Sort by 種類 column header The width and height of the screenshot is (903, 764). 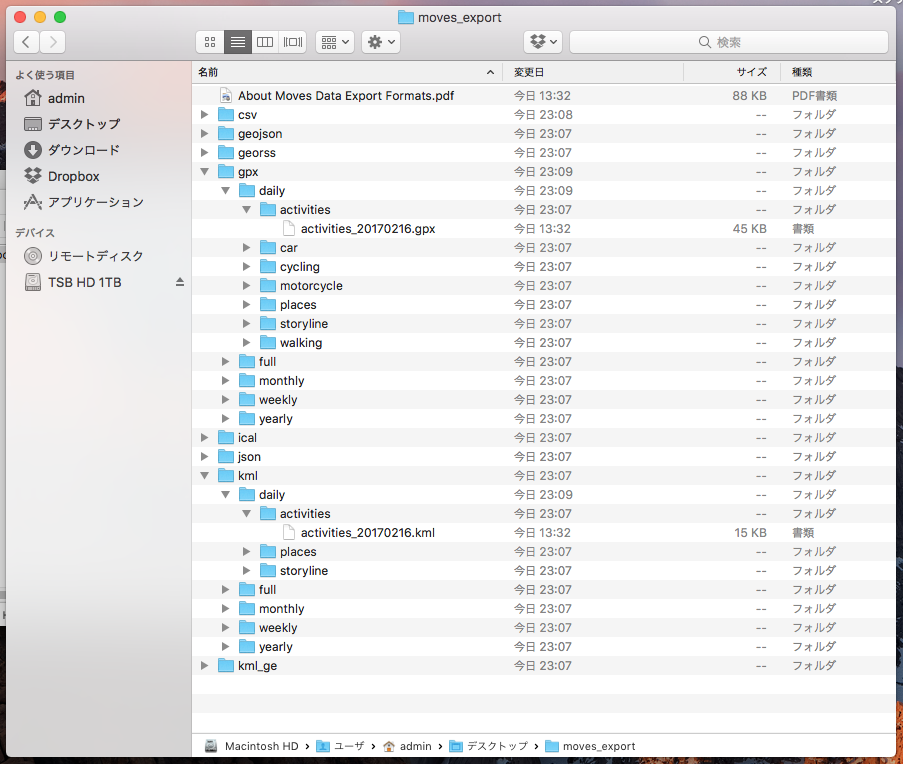(838, 72)
